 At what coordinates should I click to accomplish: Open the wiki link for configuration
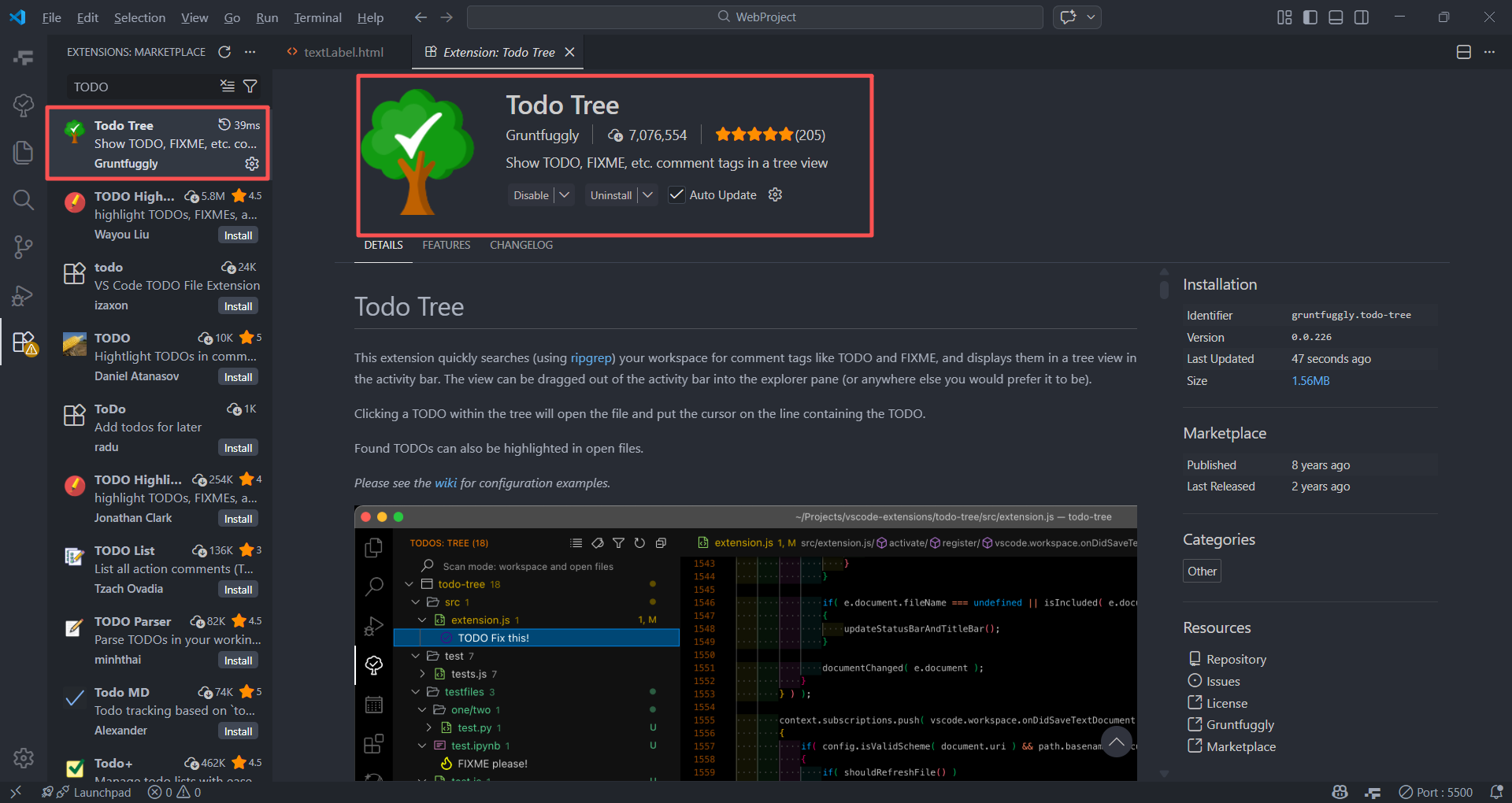click(x=446, y=483)
